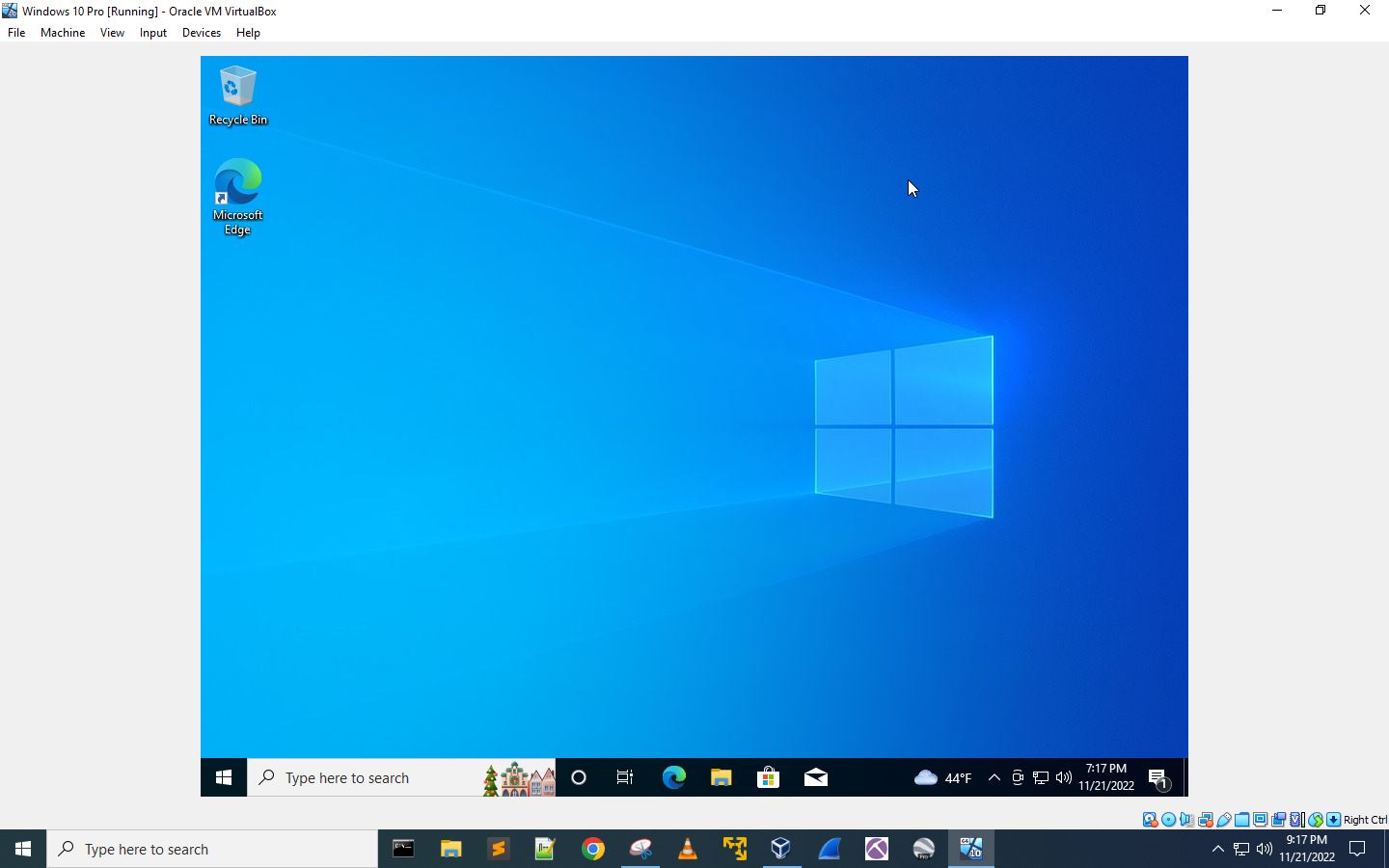The width and height of the screenshot is (1389, 868).
Task: Open the Input menu
Action: point(152,33)
